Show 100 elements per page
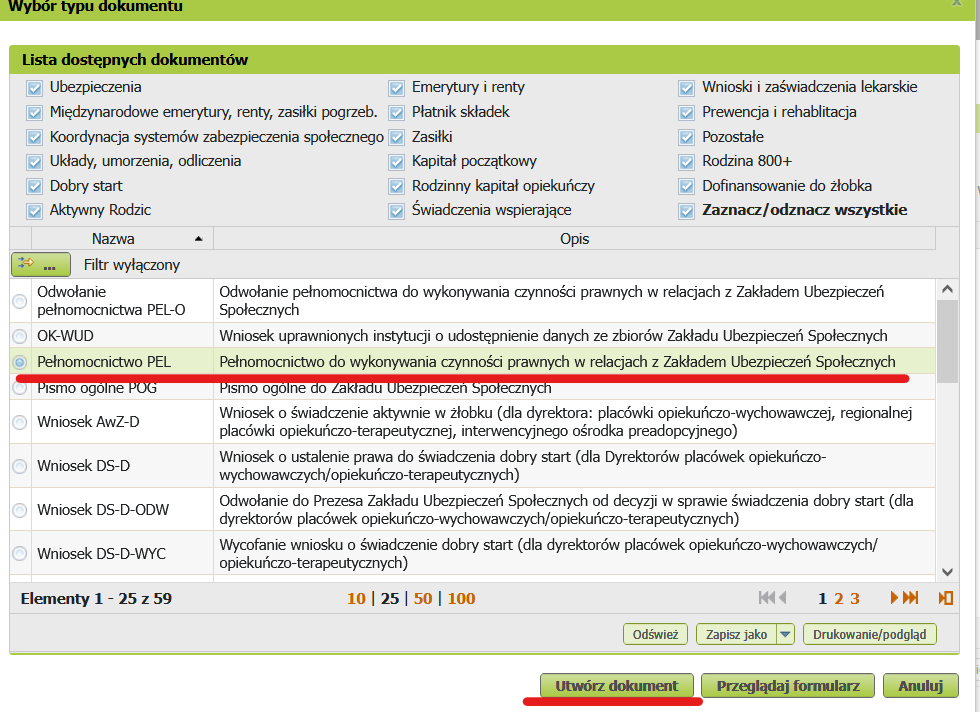Image resolution: width=980 pixels, height=712 pixels. (x=461, y=598)
